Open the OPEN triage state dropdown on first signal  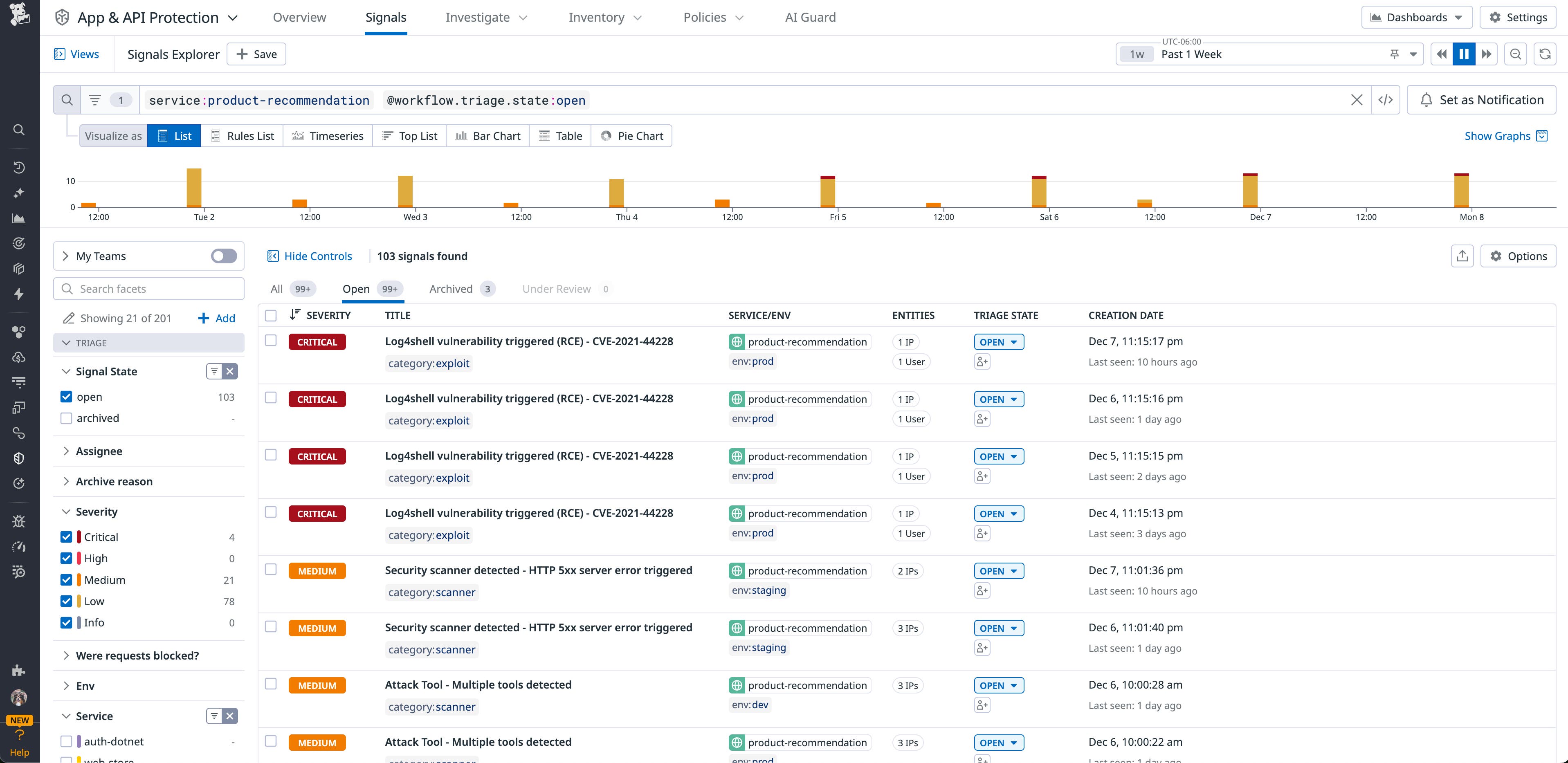pyautogui.click(x=998, y=341)
